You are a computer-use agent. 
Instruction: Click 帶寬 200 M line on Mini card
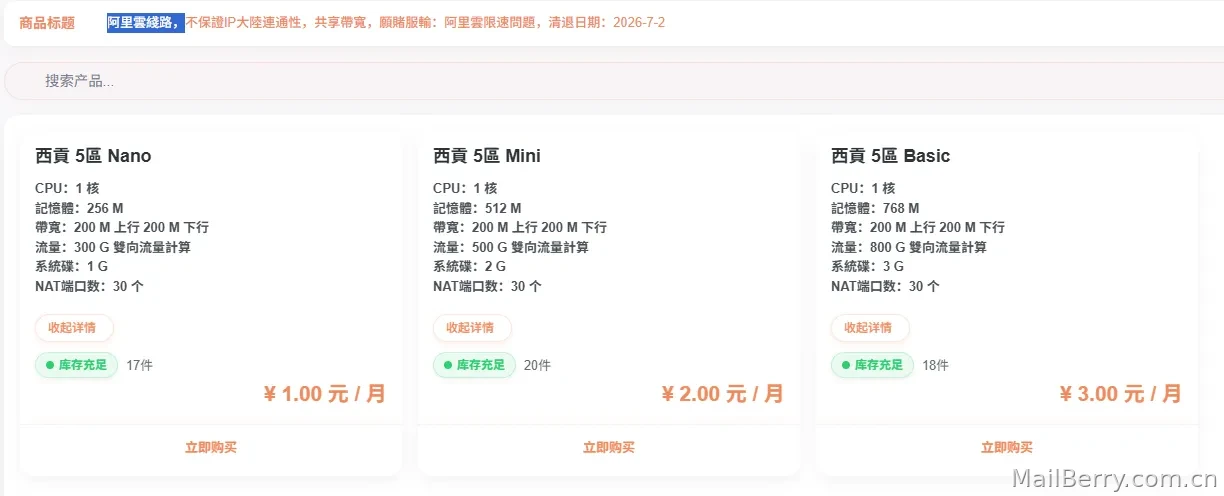tap(520, 228)
